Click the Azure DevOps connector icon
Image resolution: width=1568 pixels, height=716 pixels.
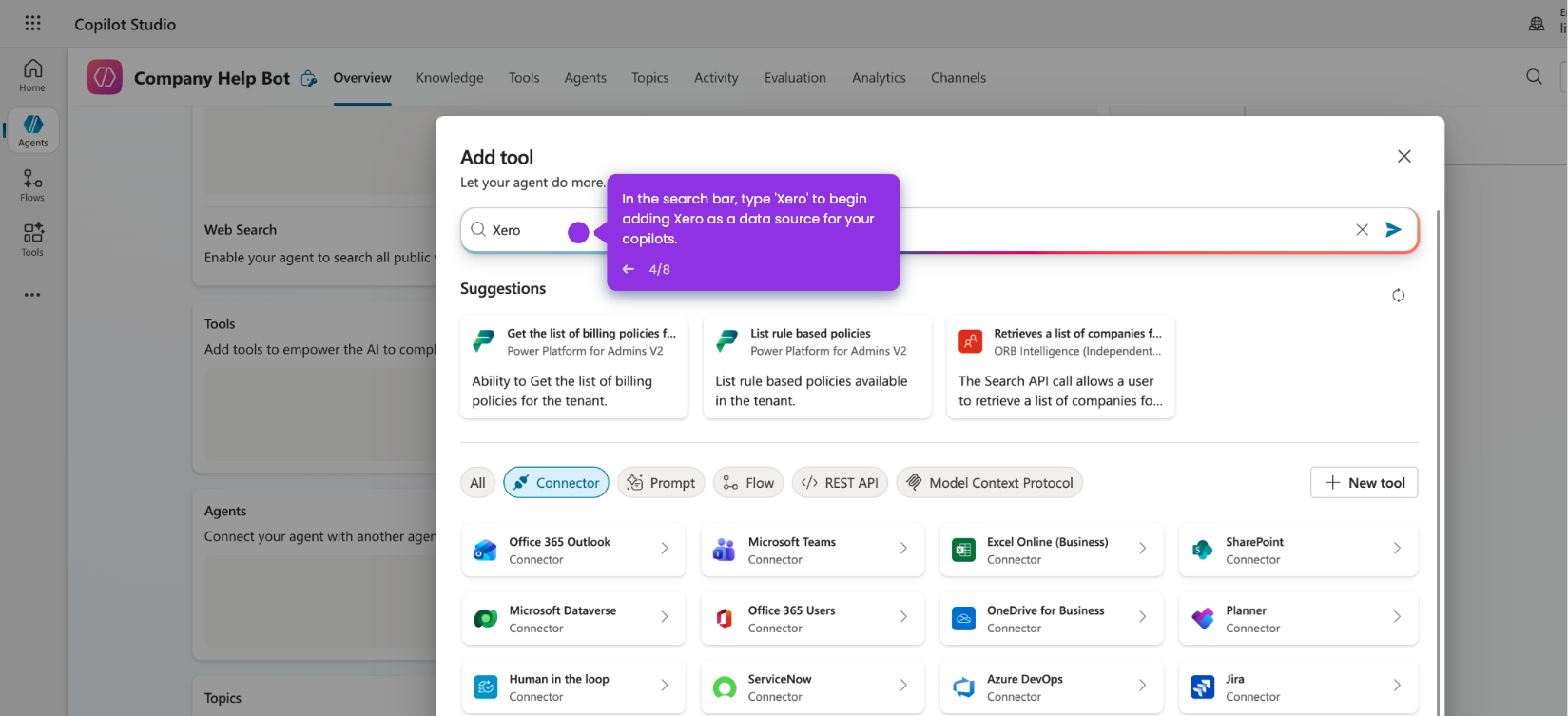pos(963,687)
